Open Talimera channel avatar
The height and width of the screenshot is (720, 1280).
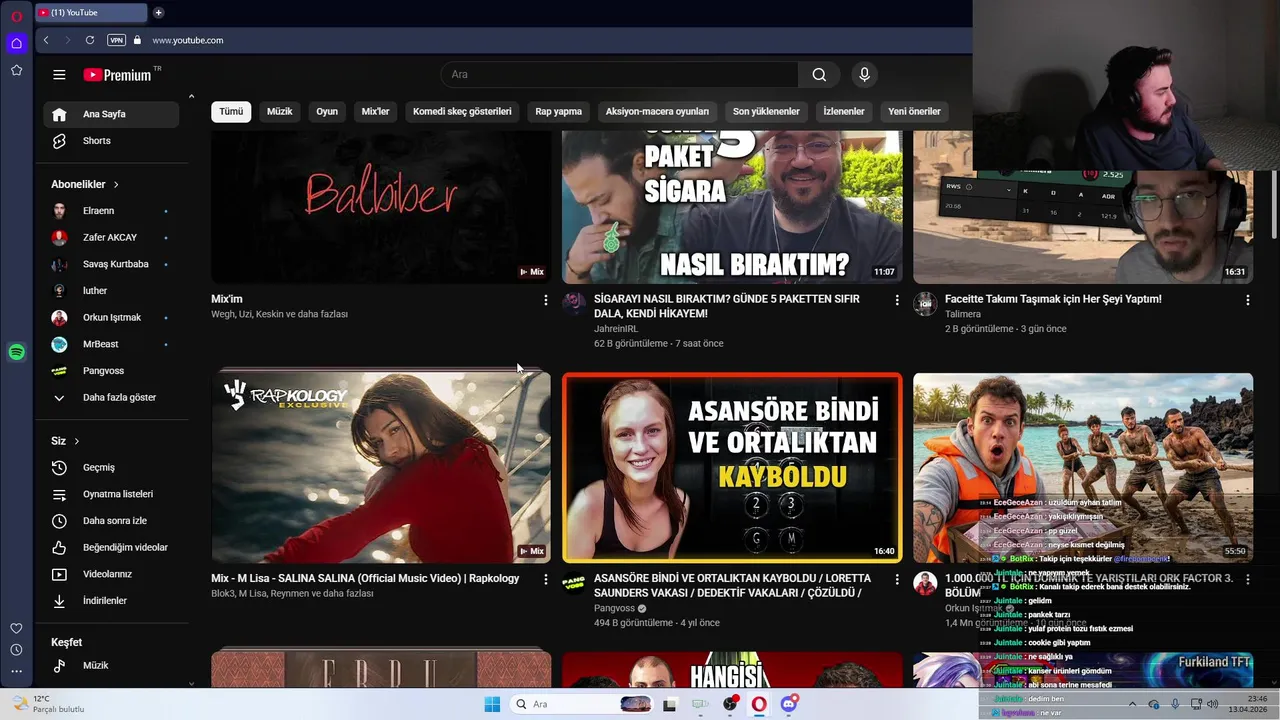pyautogui.click(x=925, y=304)
